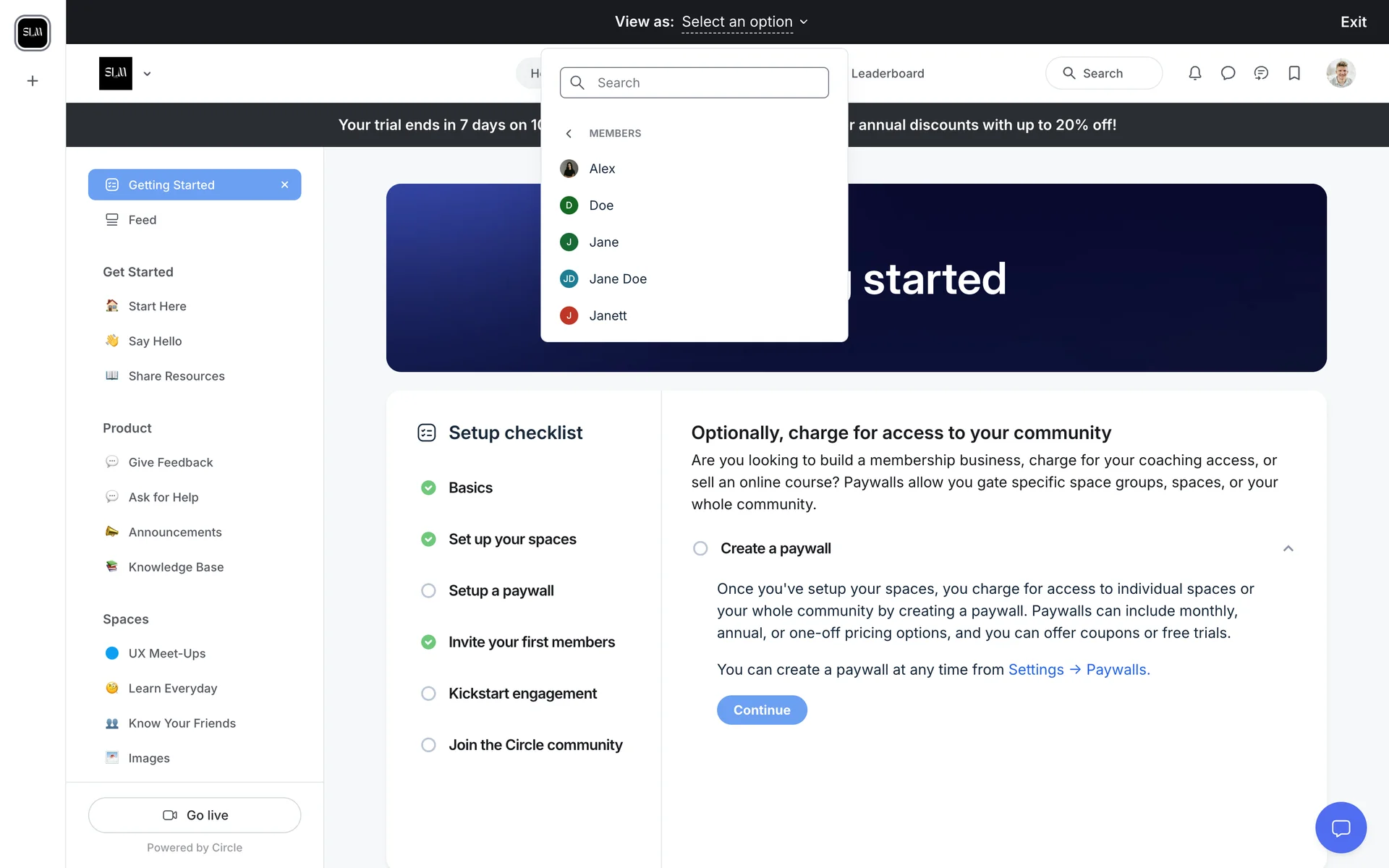Collapse the Create a paywall section
This screenshot has height=868, width=1389.
(x=1288, y=548)
